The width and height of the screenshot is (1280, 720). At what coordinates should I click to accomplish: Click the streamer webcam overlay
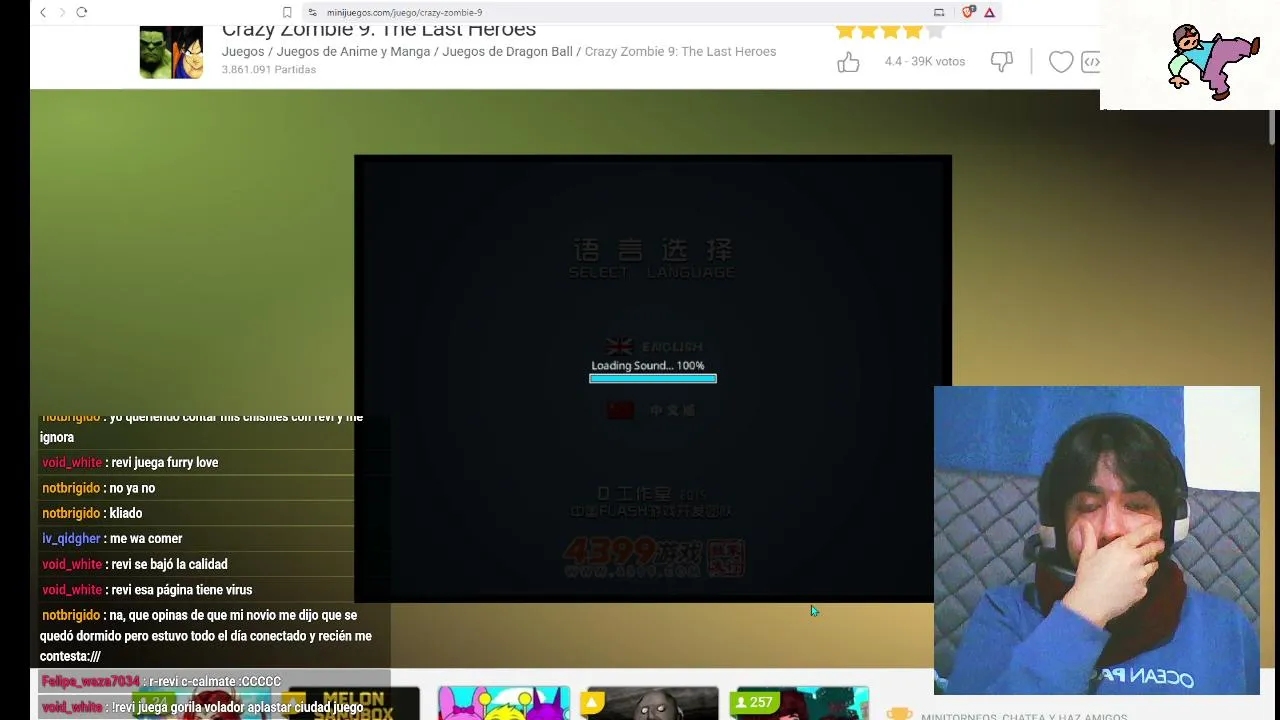tap(1097, 540)
